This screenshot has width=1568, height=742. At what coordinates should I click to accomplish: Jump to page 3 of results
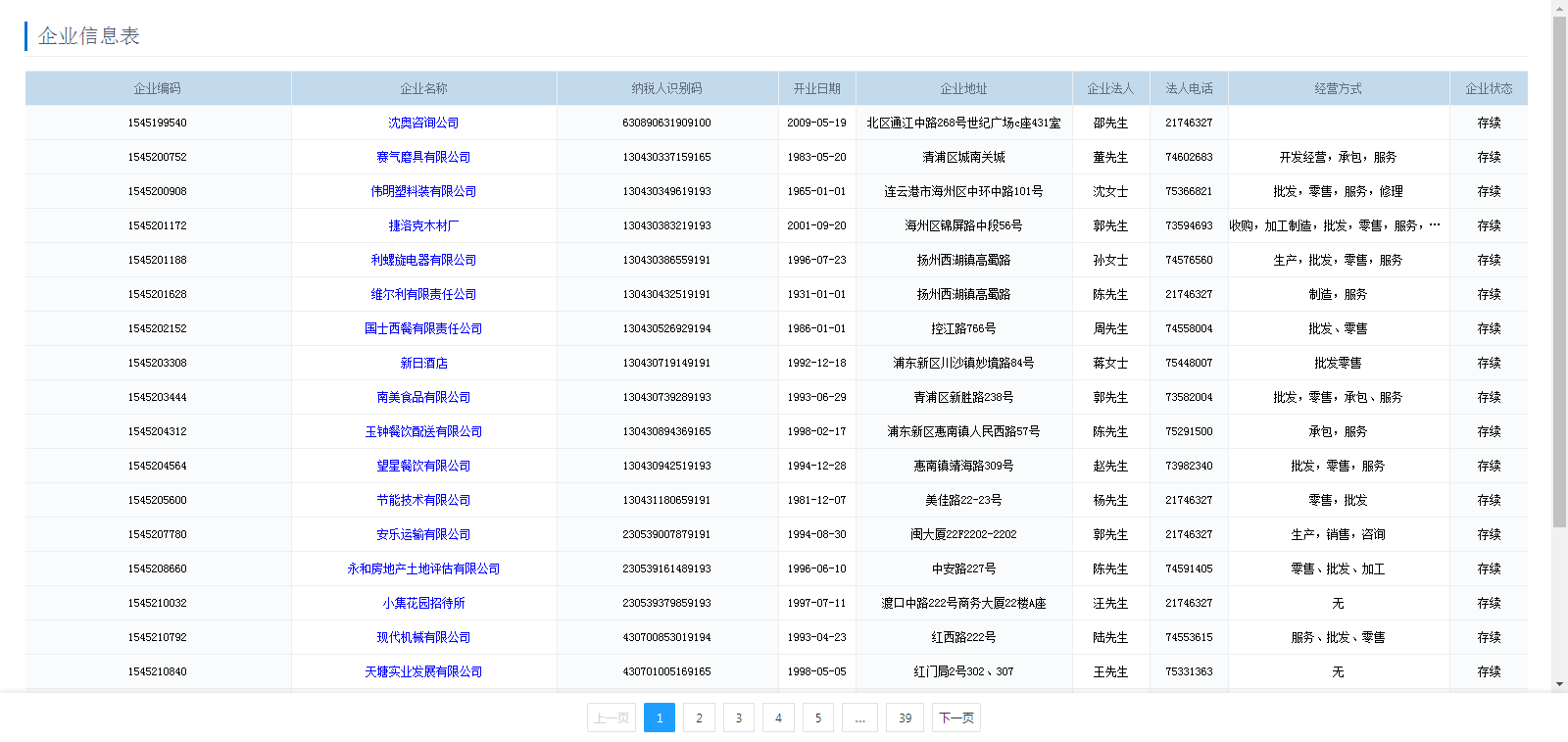[x=739, y=717]
